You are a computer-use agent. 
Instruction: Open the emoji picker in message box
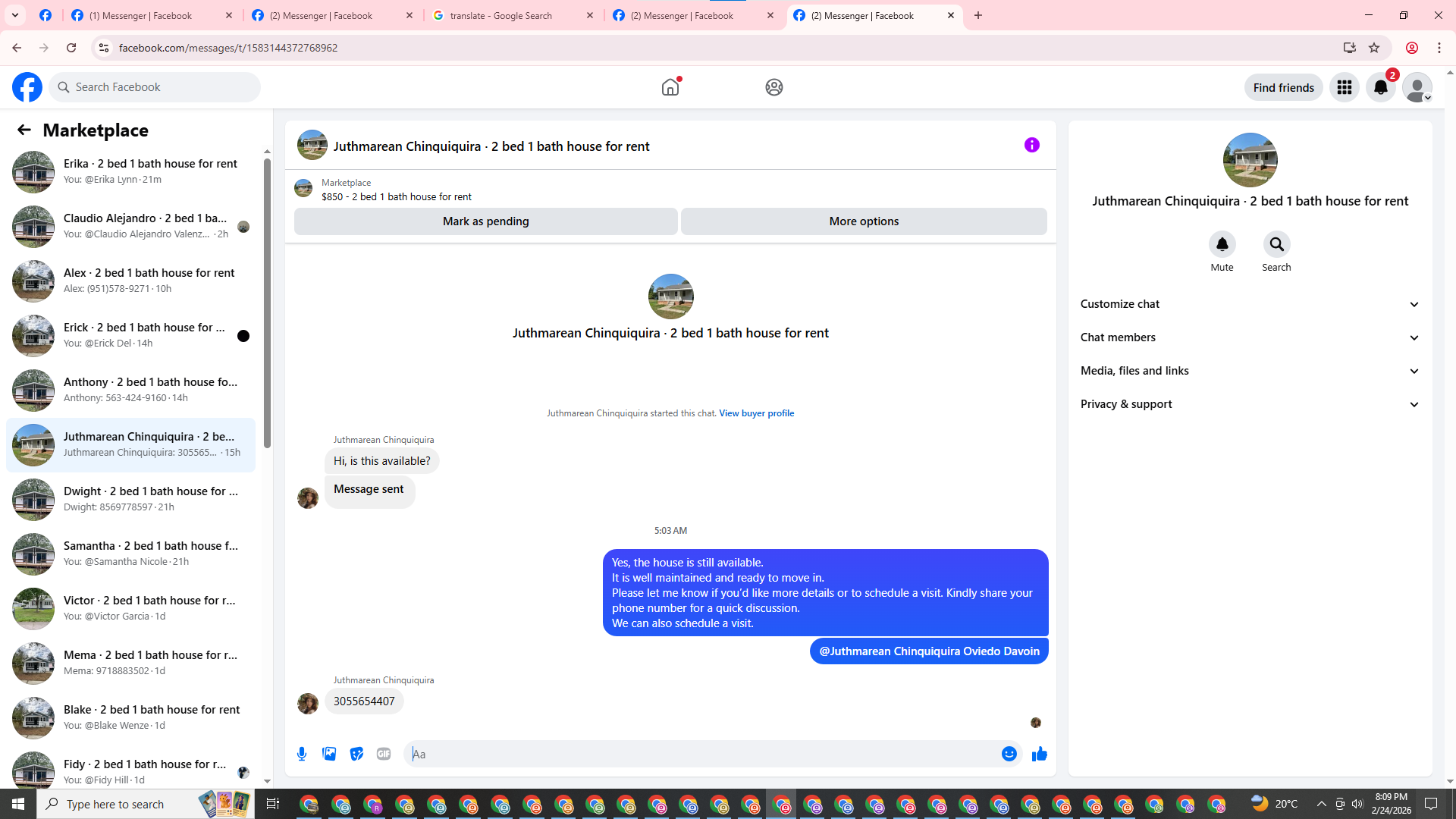coord(1009,754)
